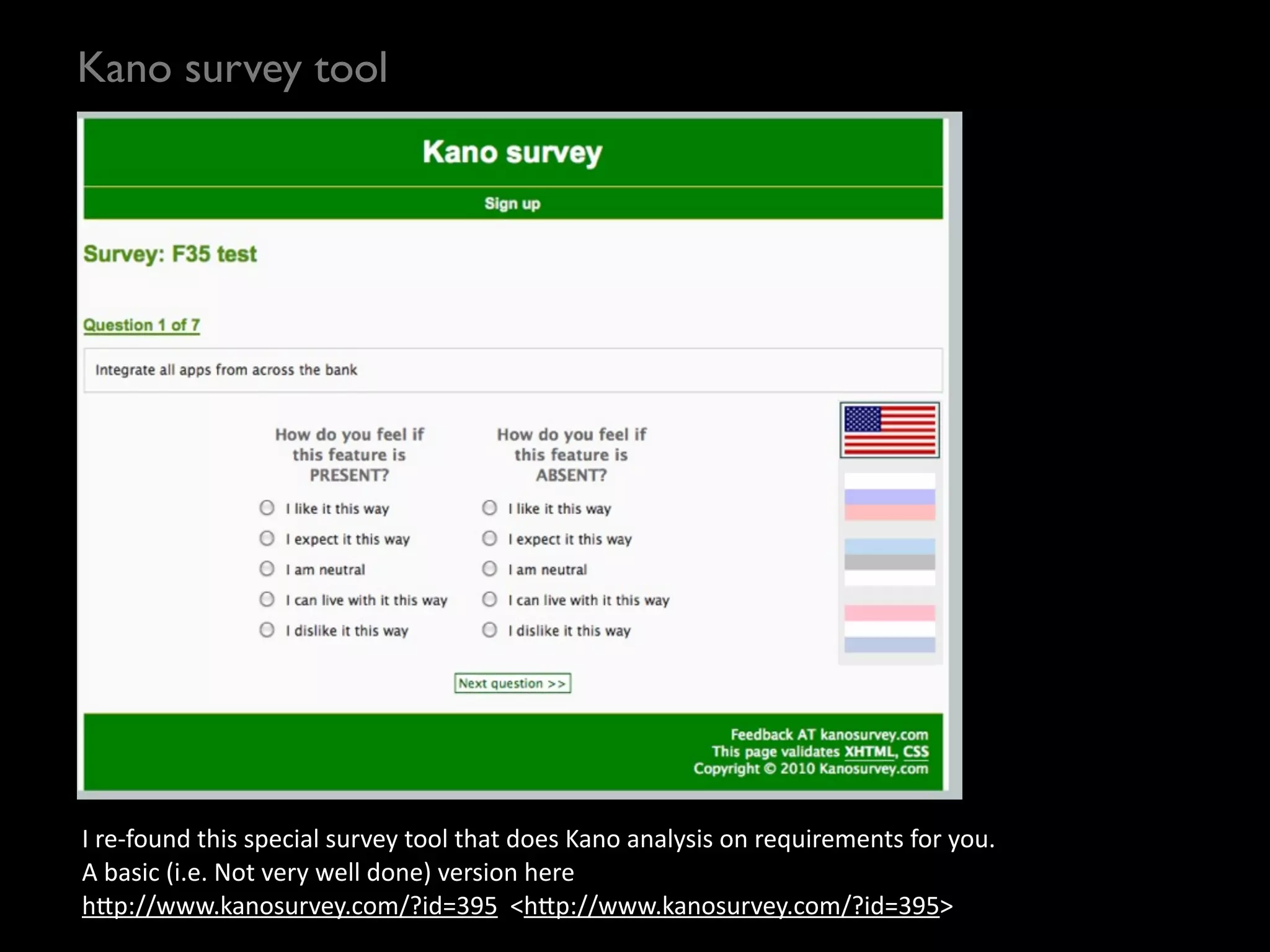Click the Next question >> button
Image resolution: width=1270 pixels, height=952 pixels.
click(512, 683)
